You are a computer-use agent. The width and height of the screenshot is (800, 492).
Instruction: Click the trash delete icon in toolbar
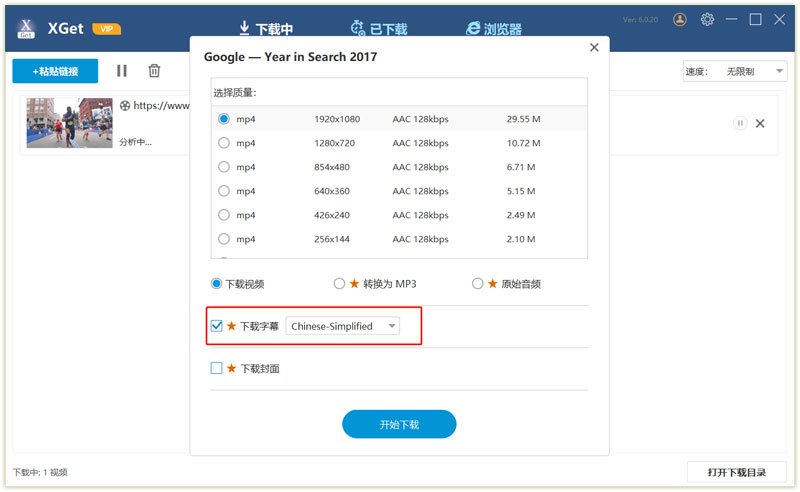154,71
